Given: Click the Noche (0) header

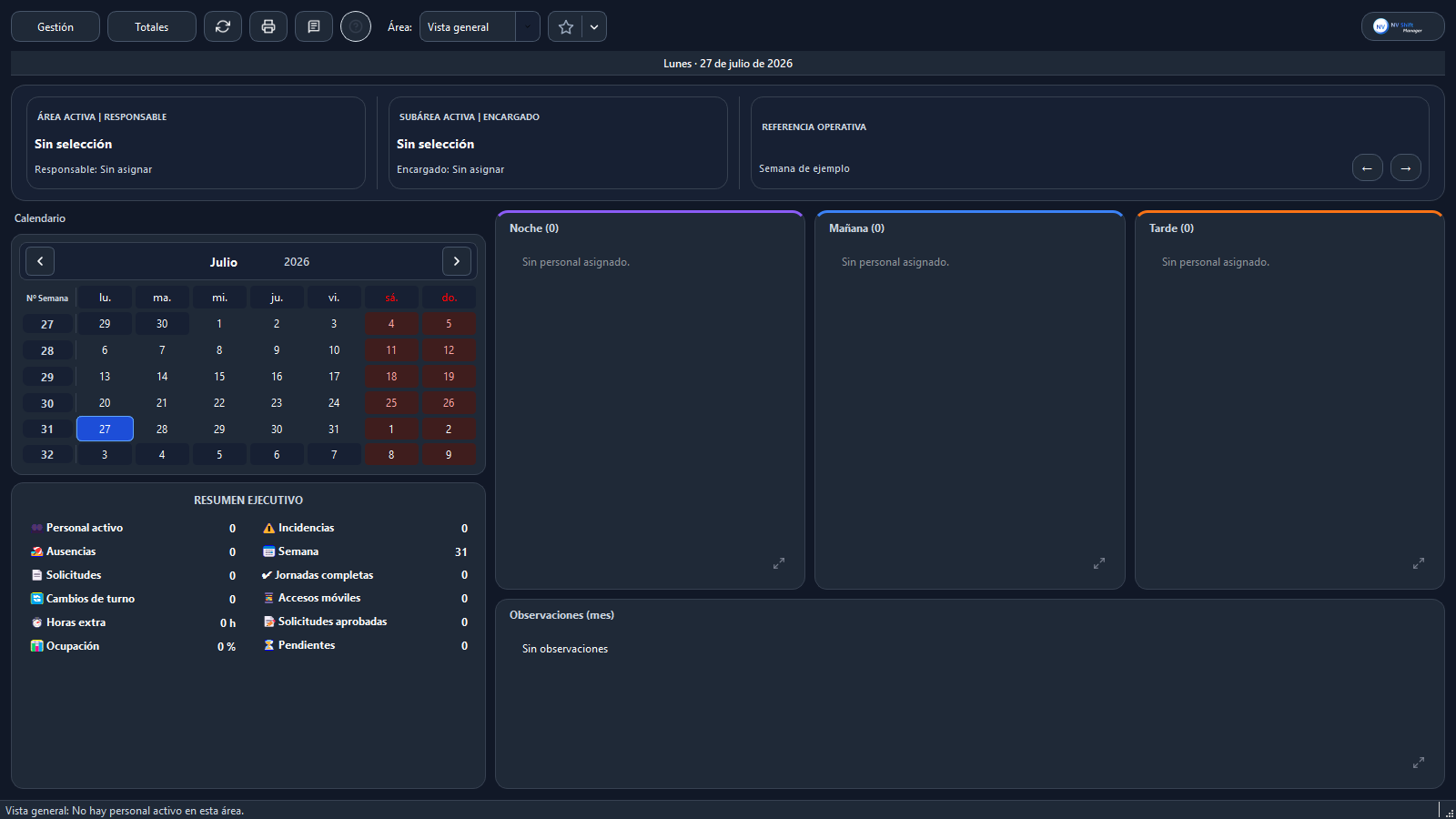Looking at the screenshot, I should (534, 228).
